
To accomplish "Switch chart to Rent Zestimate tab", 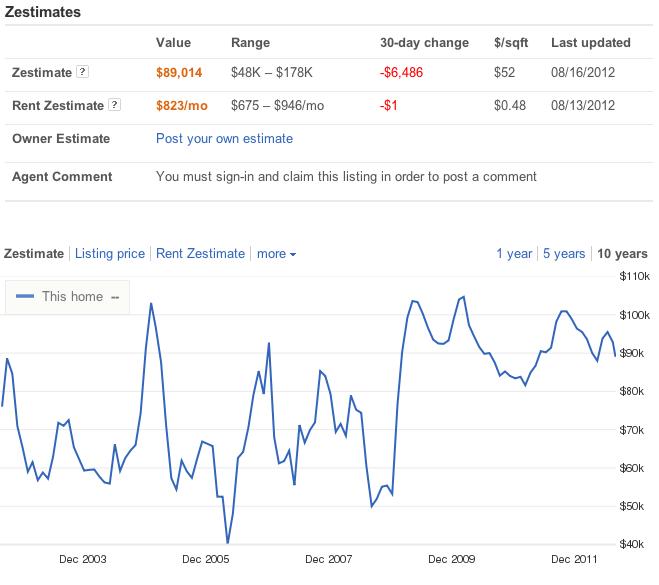I will pos(200,254).
